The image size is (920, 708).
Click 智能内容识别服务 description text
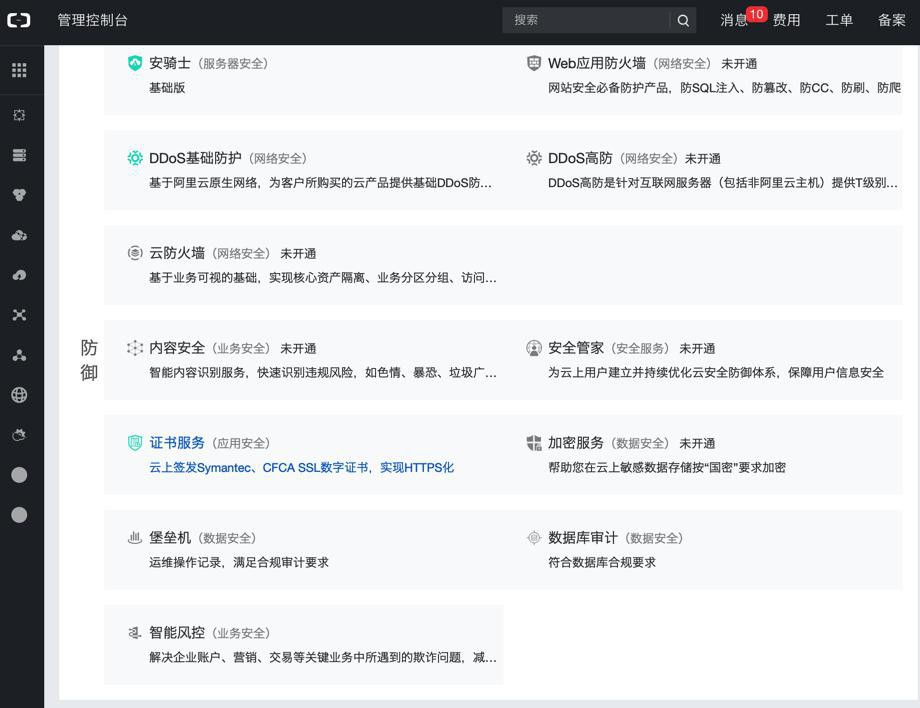[323, 372]
